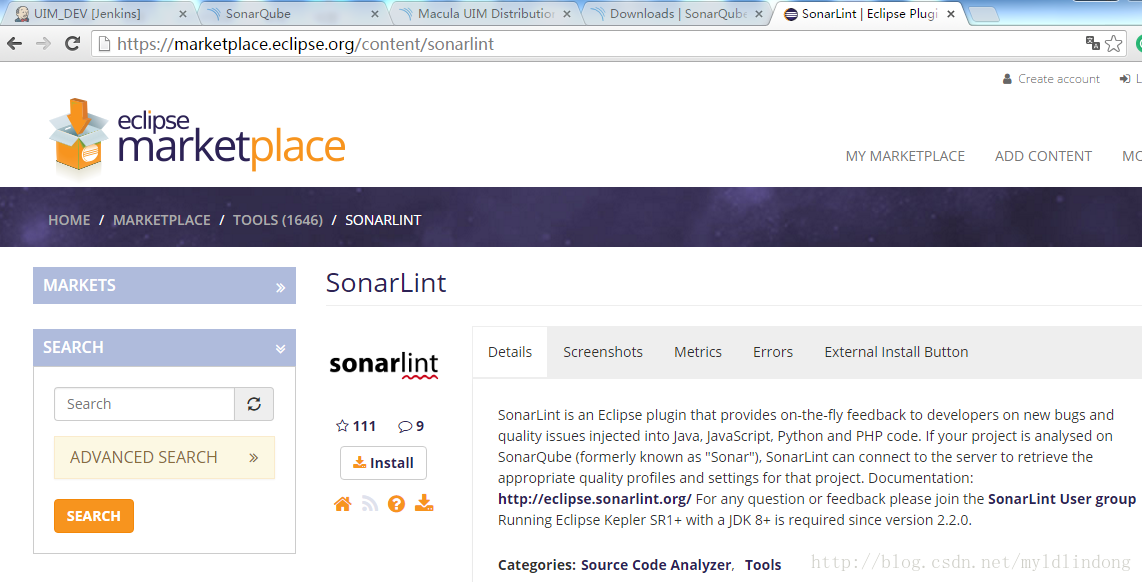Close the SonarLint | Eclipse Plugin tab
Screen dimensions: 1142x582
tap(950, 14)
